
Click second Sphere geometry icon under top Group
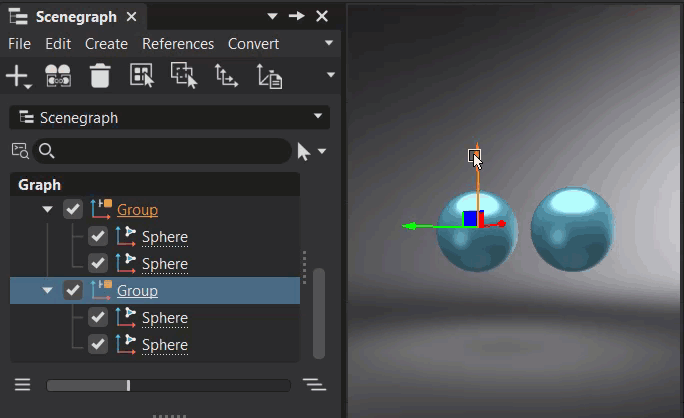[126, 263]
